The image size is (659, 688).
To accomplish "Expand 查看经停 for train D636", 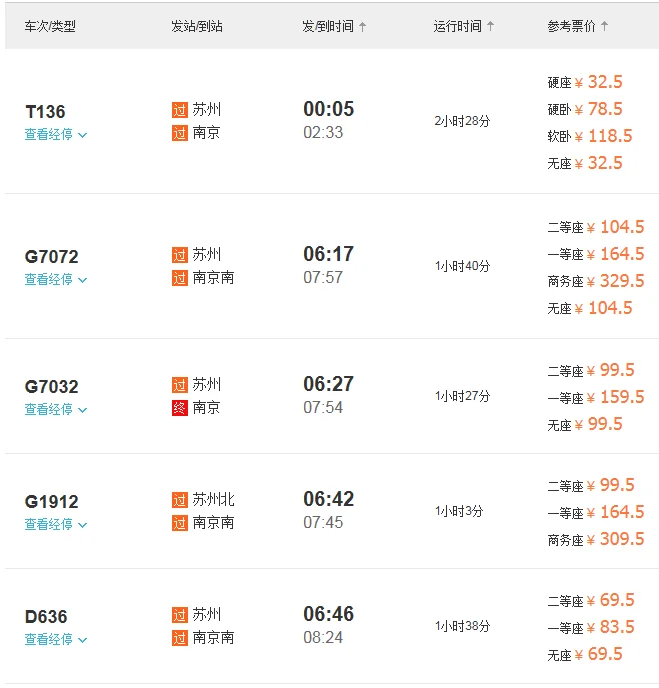I will point(56,640).
